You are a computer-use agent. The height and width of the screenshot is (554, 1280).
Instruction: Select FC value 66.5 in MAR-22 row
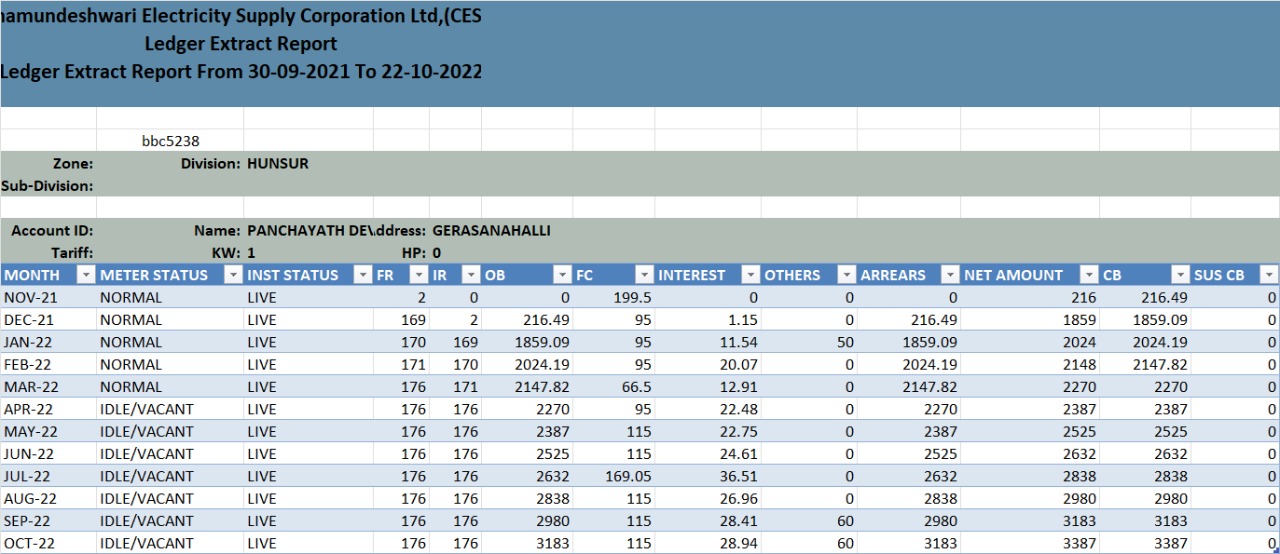[x=614, y=387]
